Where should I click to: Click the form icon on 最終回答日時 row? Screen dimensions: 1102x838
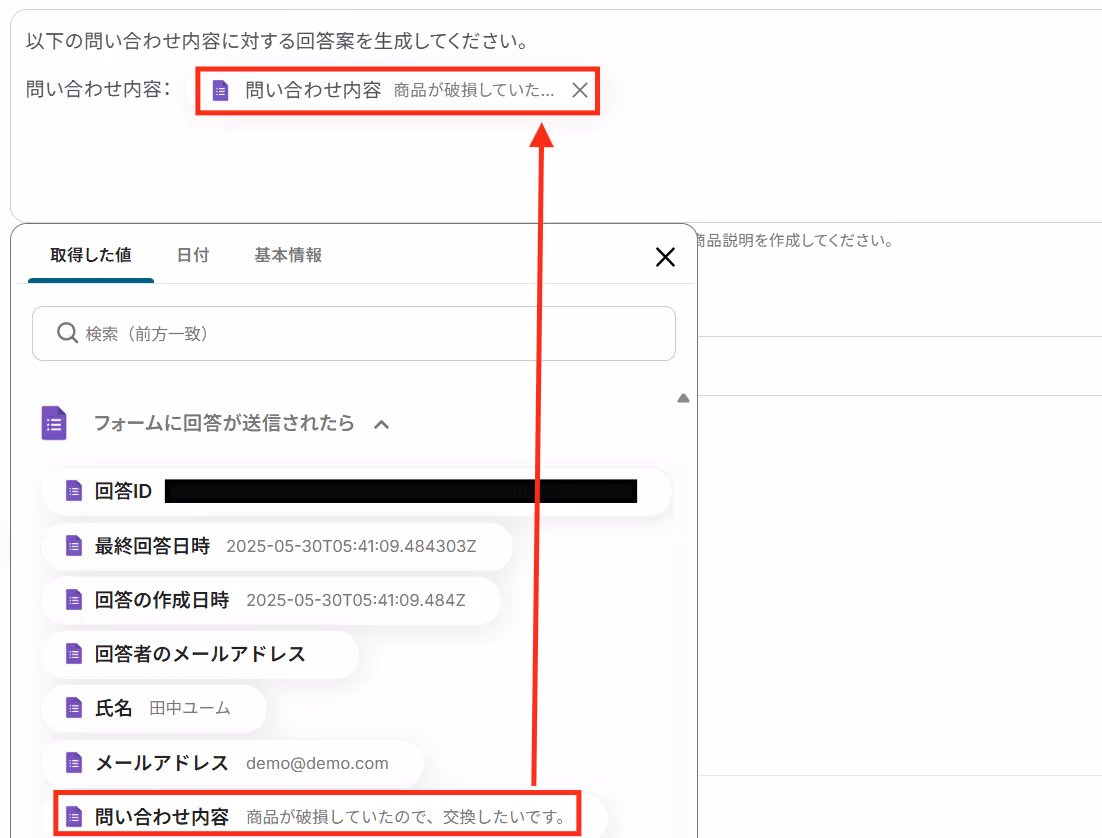coord(74,546)
